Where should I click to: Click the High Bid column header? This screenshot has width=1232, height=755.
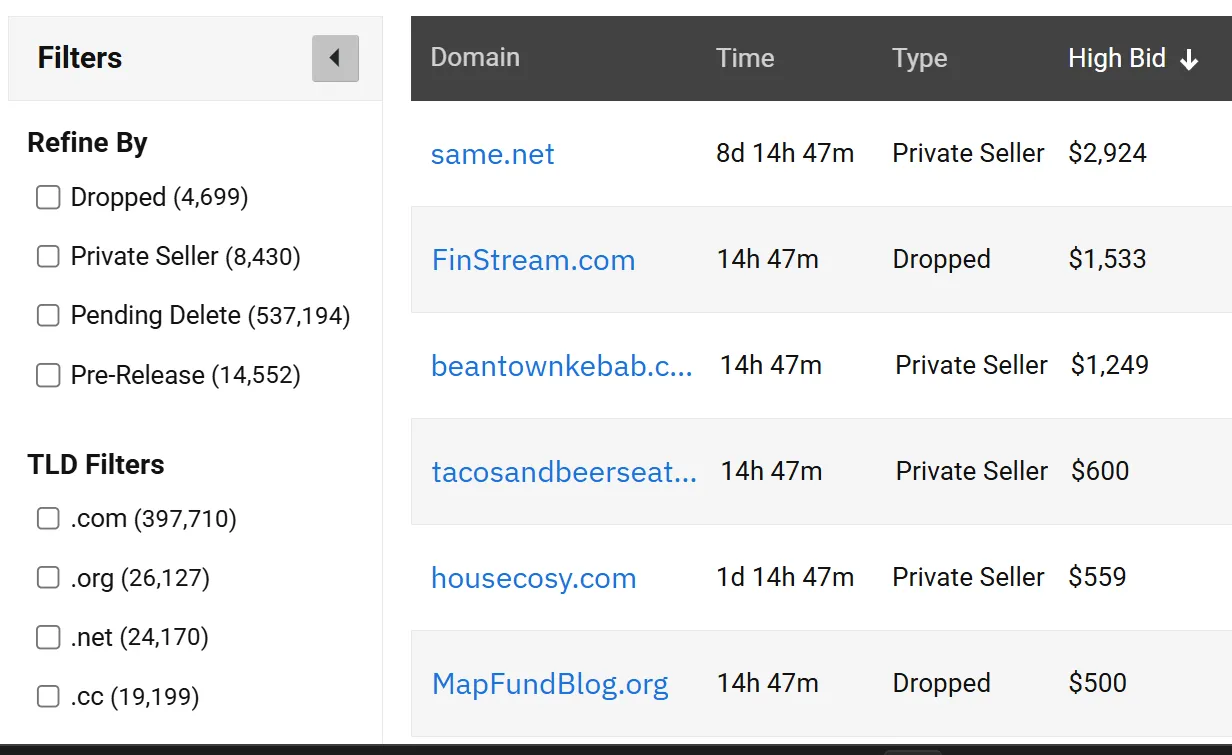click(x=1116, y=58)
